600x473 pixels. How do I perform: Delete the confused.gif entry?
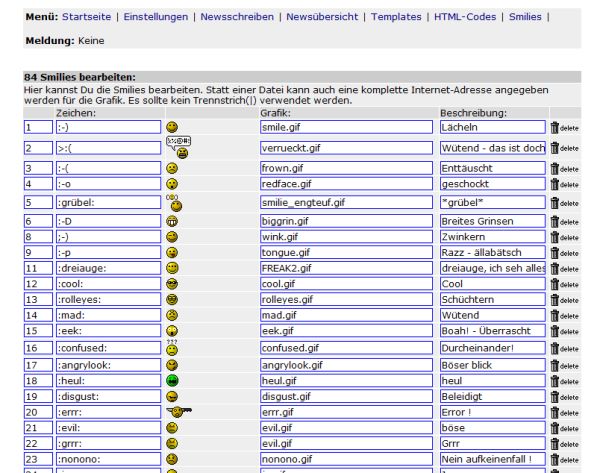click(x=564, y=349)
